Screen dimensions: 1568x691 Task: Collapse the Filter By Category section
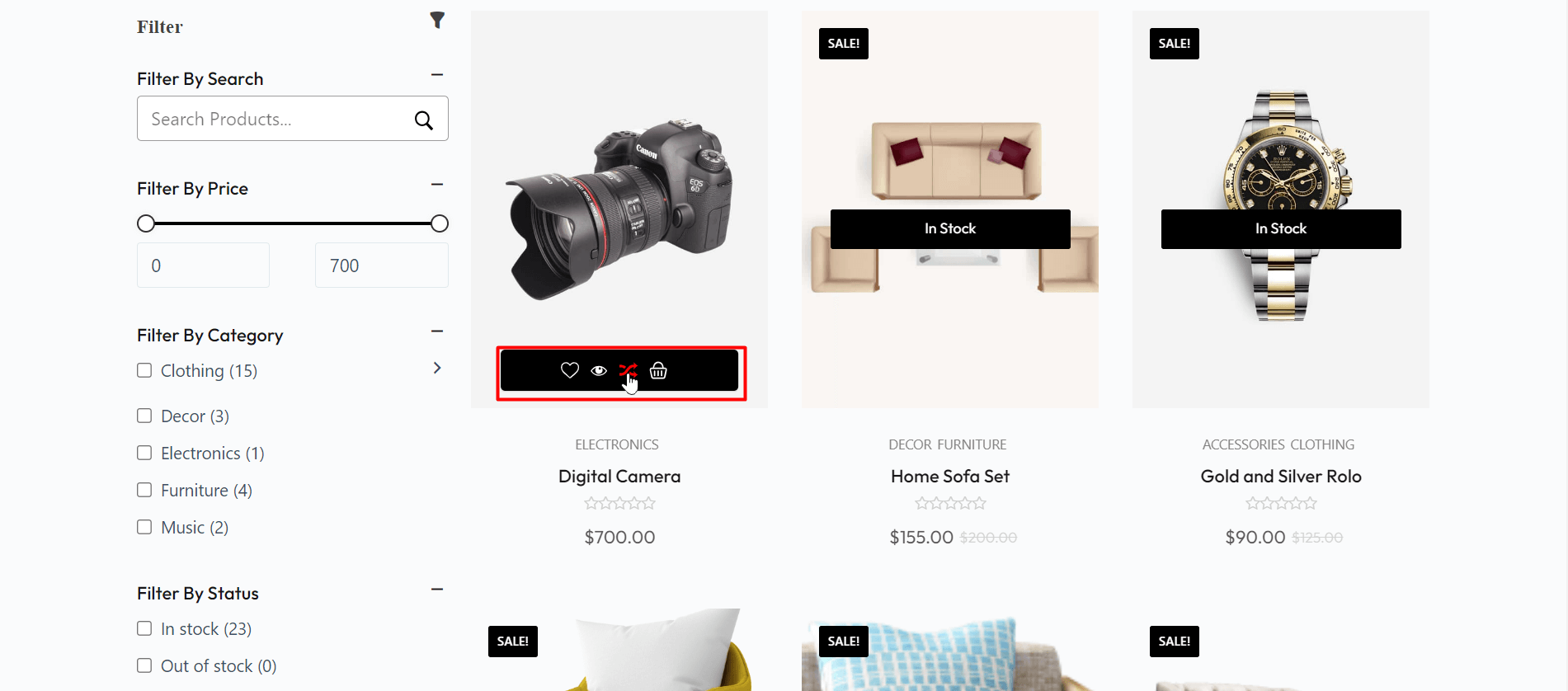click(437, 331)
